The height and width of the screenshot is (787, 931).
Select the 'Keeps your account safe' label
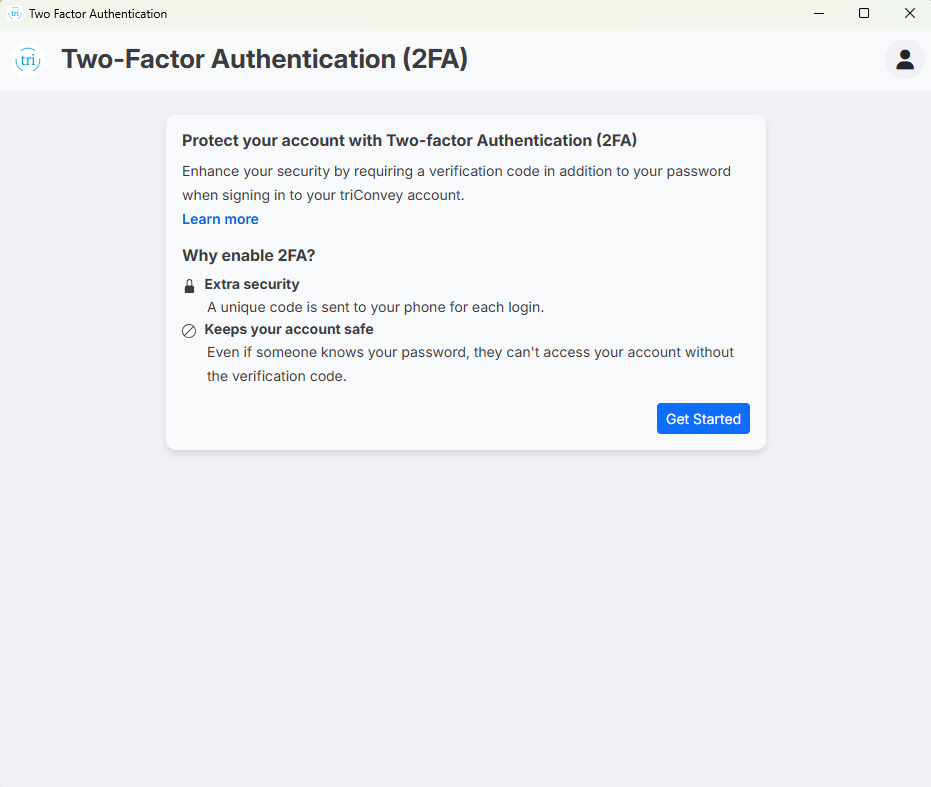click(x=289, y=329)
